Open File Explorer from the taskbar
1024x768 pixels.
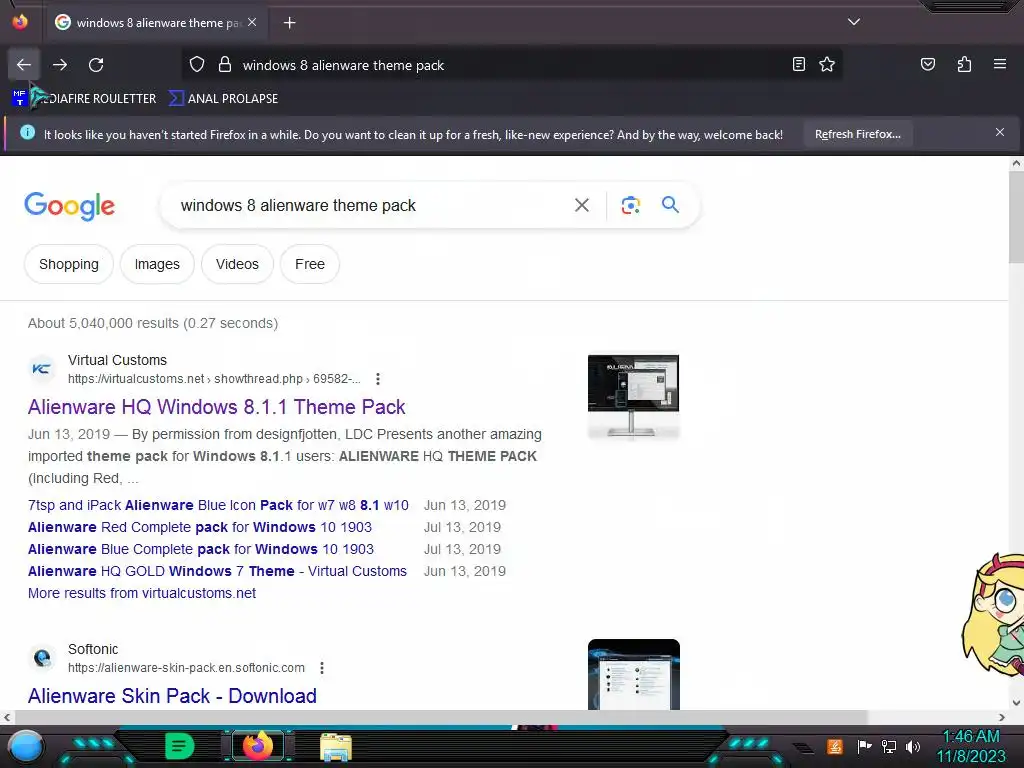336,746
